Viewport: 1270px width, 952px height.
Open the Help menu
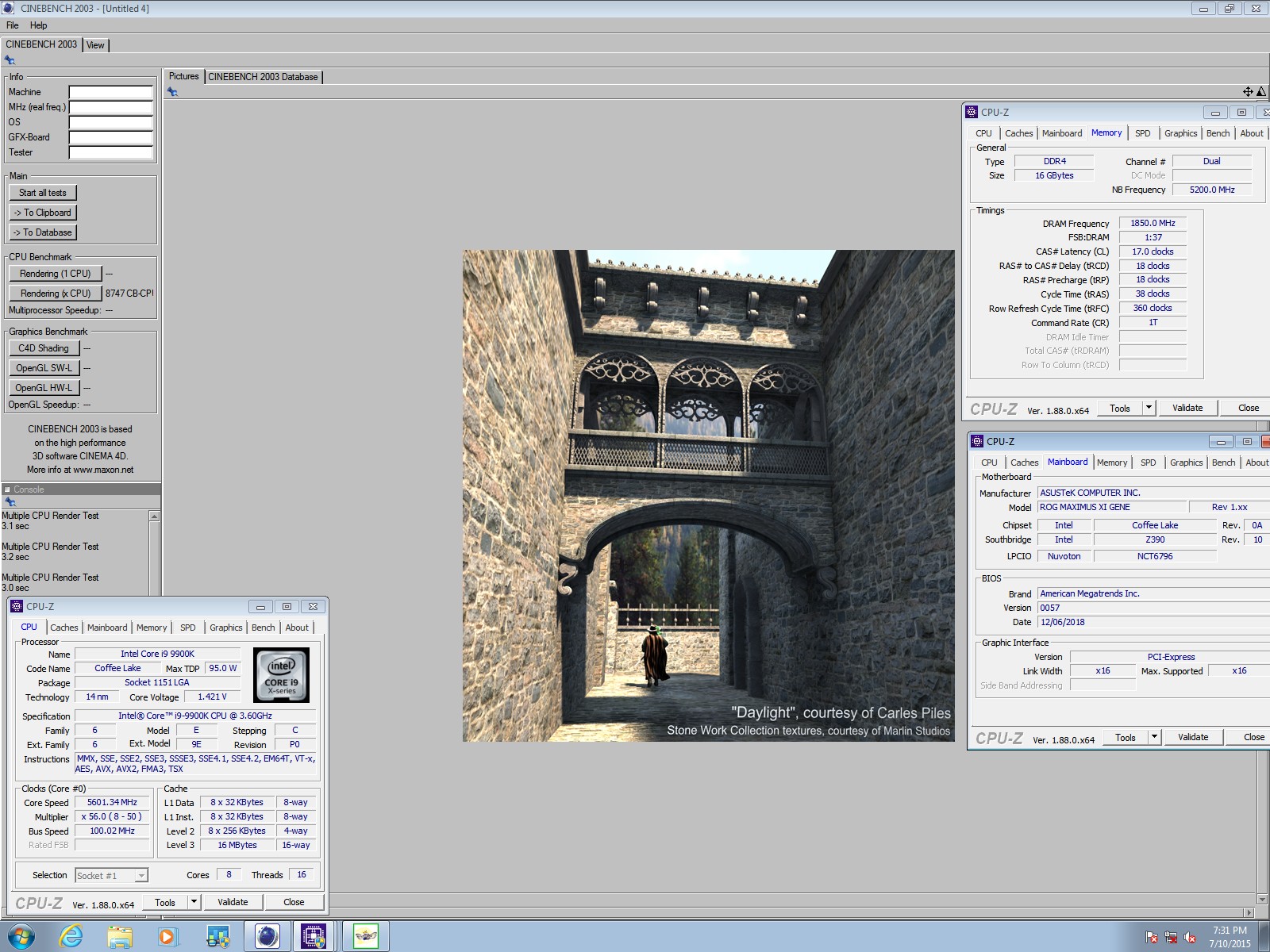(38, 25)
